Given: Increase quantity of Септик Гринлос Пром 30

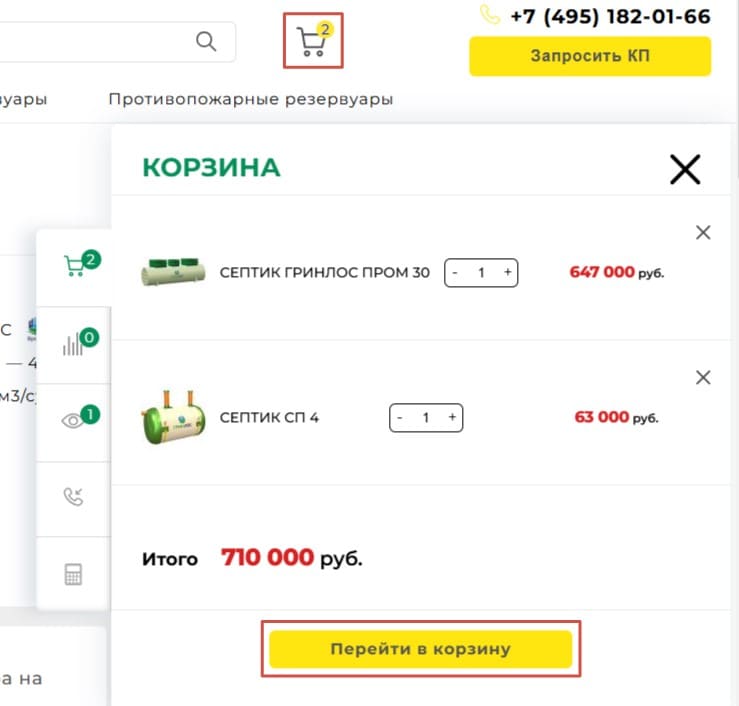Looking at the screenshot, I should click(508, 272).
